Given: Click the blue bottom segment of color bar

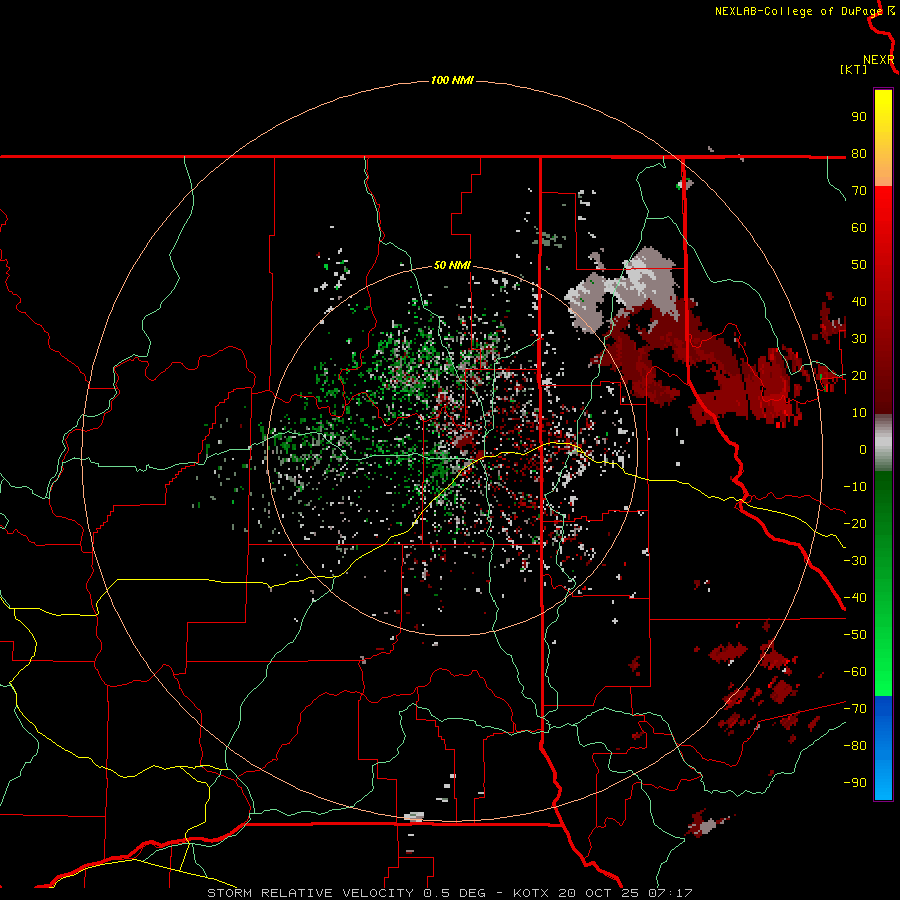Looking at the screenshot, I should pyautogui.click(x=883, y=748).
